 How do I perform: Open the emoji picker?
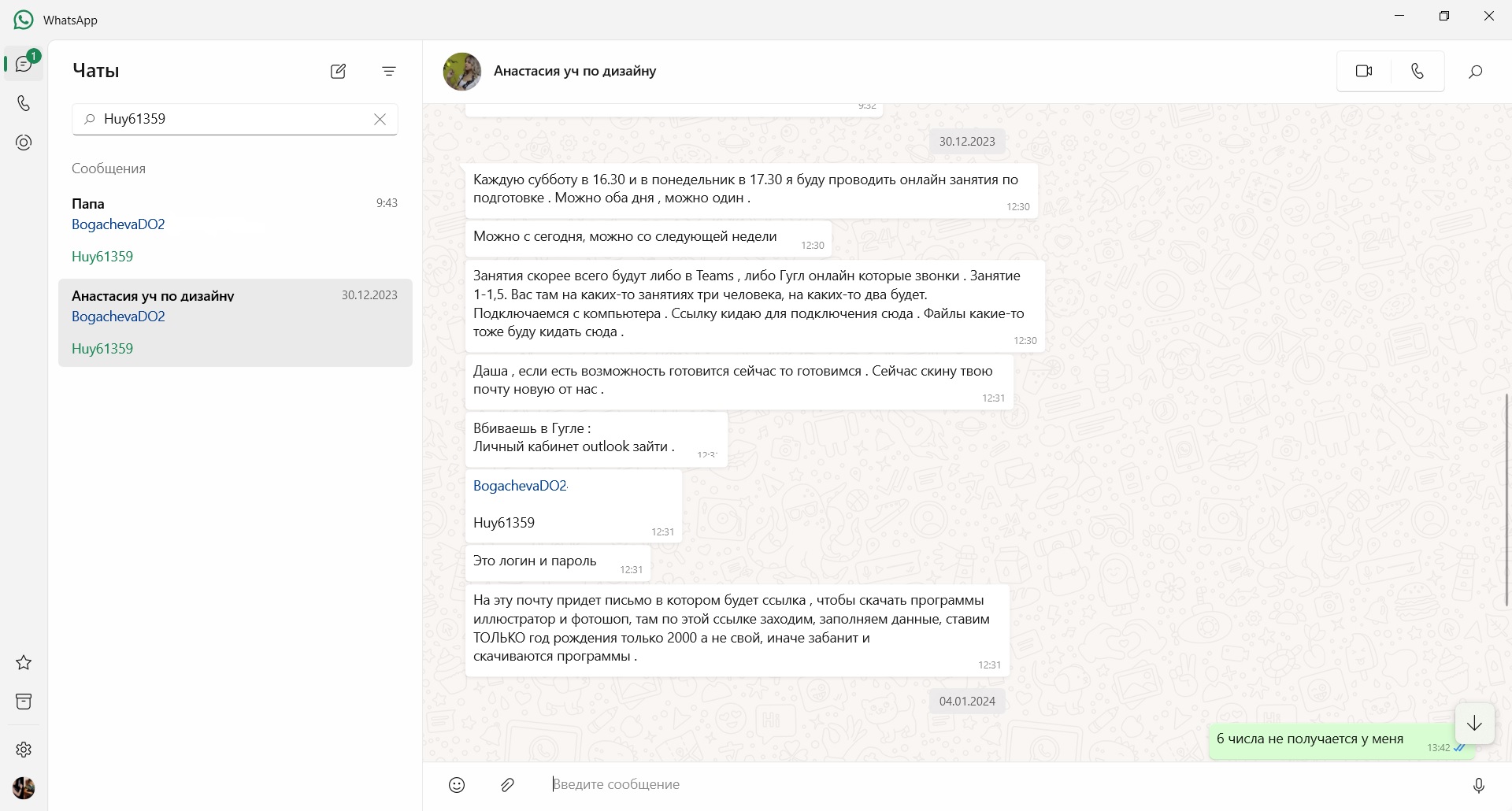tap(457, 784)
